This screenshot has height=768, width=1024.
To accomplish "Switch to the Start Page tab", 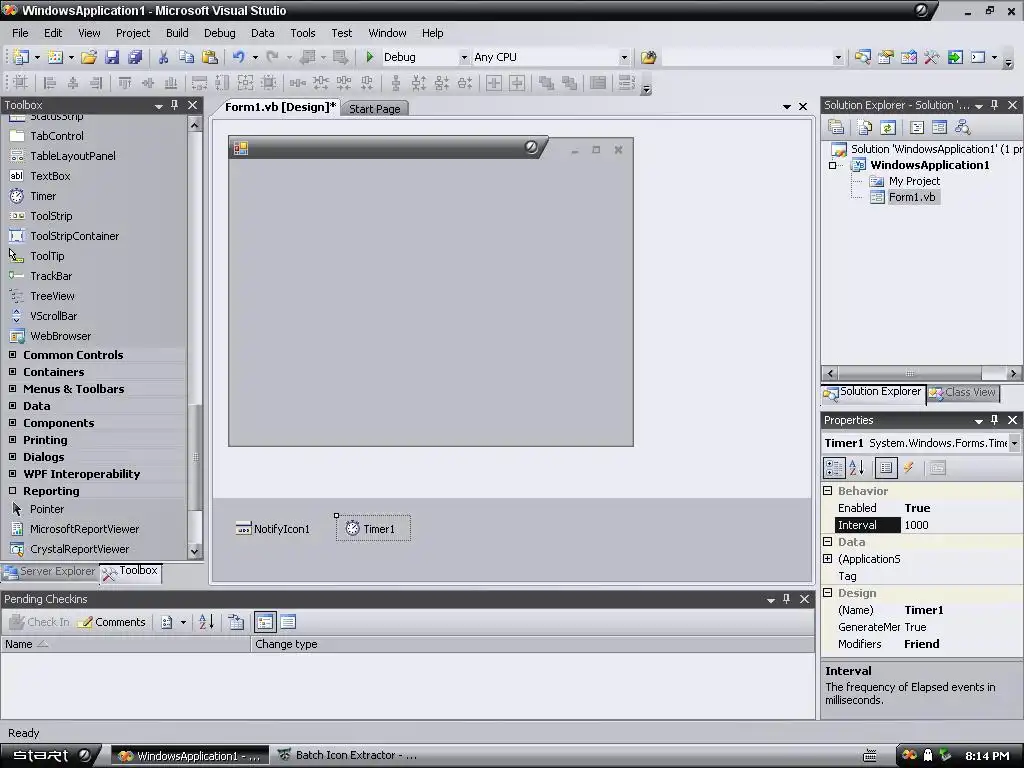I will [x=375, y=108].
